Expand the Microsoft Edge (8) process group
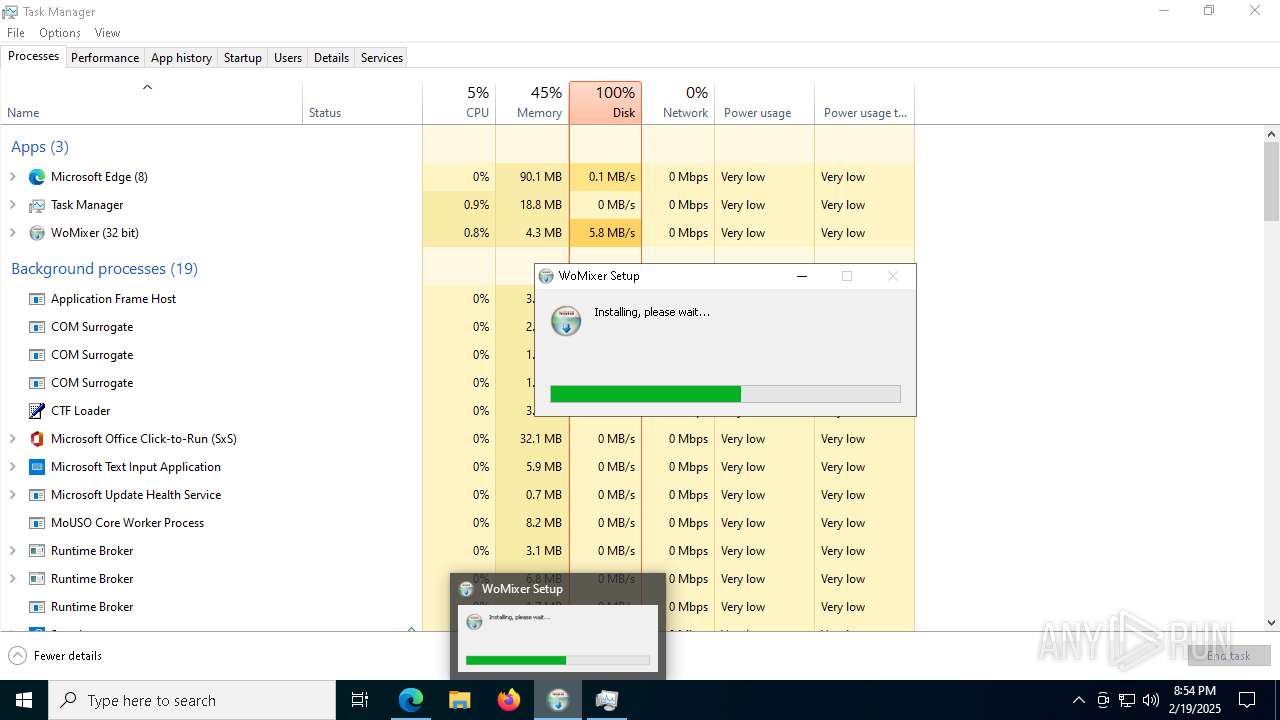1280x720 pixels. coord(12,177)
